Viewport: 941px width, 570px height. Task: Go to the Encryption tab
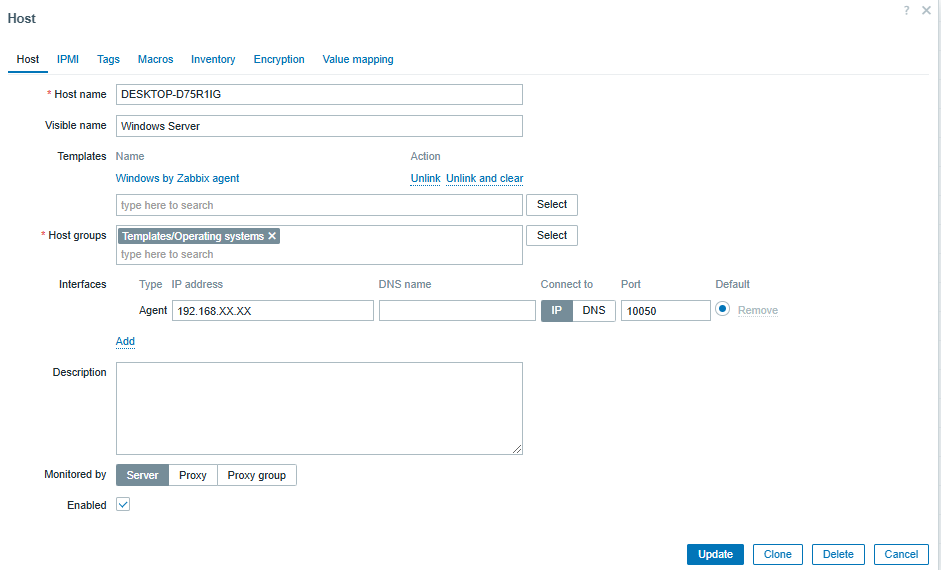click(x=279, y=59)
